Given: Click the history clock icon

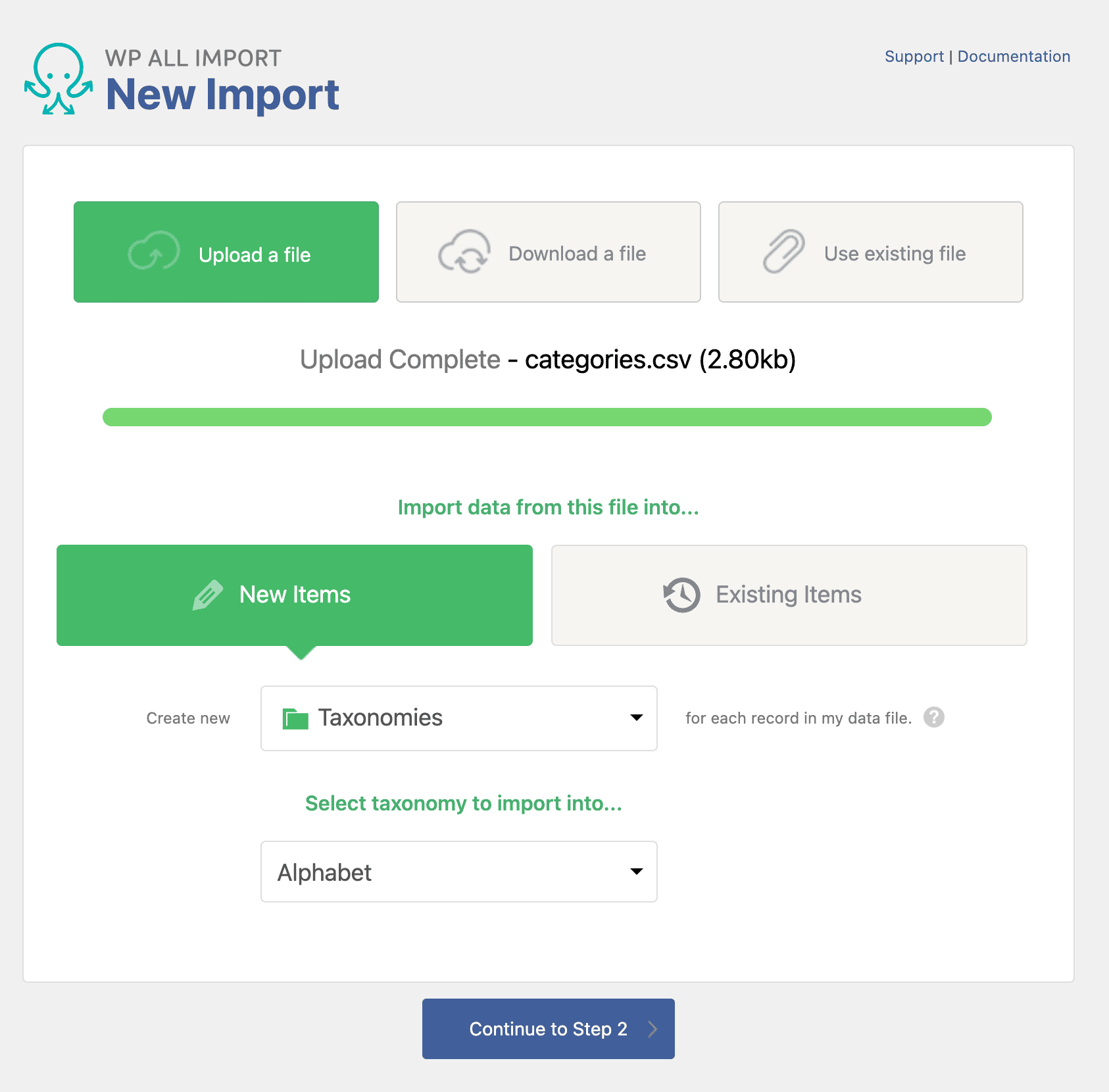Looking at the screenshot, I should click(681, 595).
